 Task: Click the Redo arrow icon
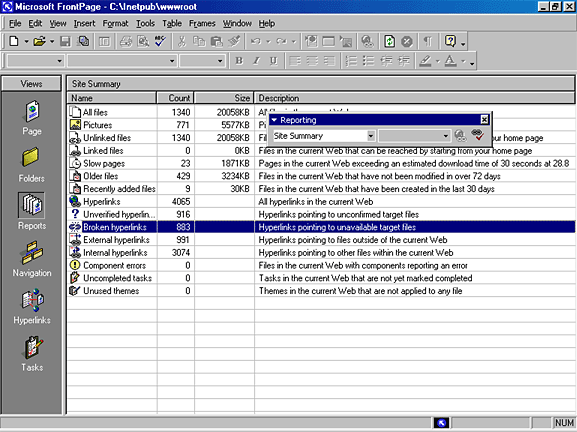(282, 41)
